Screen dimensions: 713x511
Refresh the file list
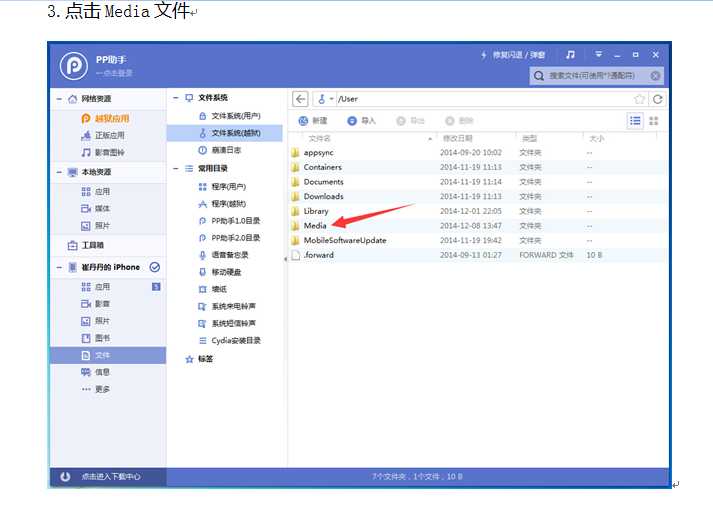point(658,99)
